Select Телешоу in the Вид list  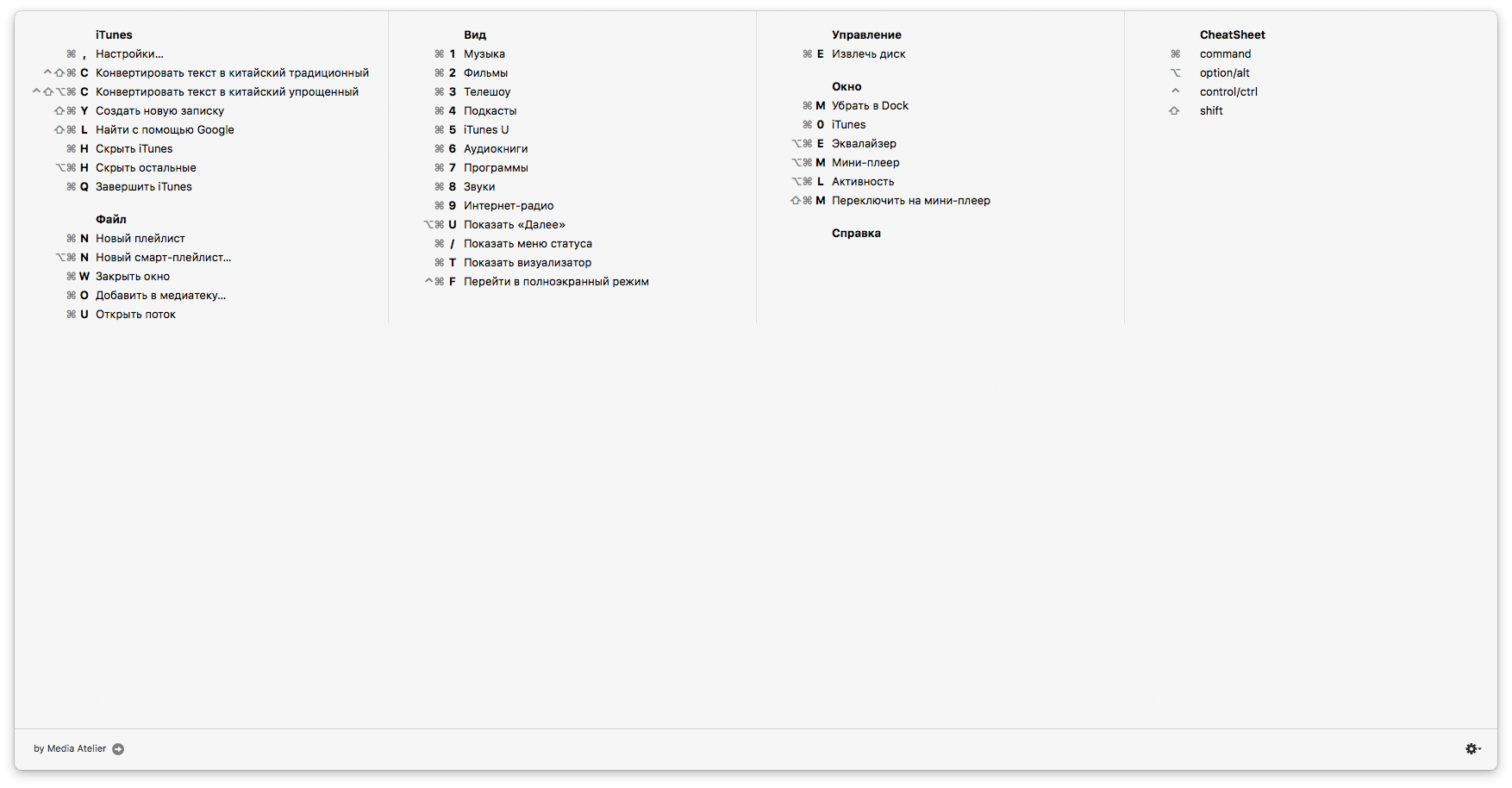pyautogui.click(x=487, y=92)
